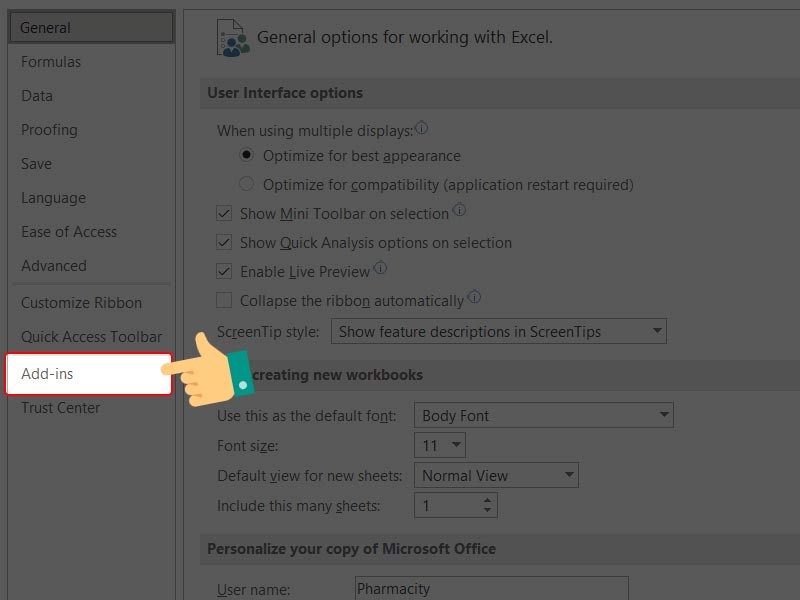This screenshot has height=600, width=800.
Task: Open the ScreenTip style dropdown
Action: (498, 331)
